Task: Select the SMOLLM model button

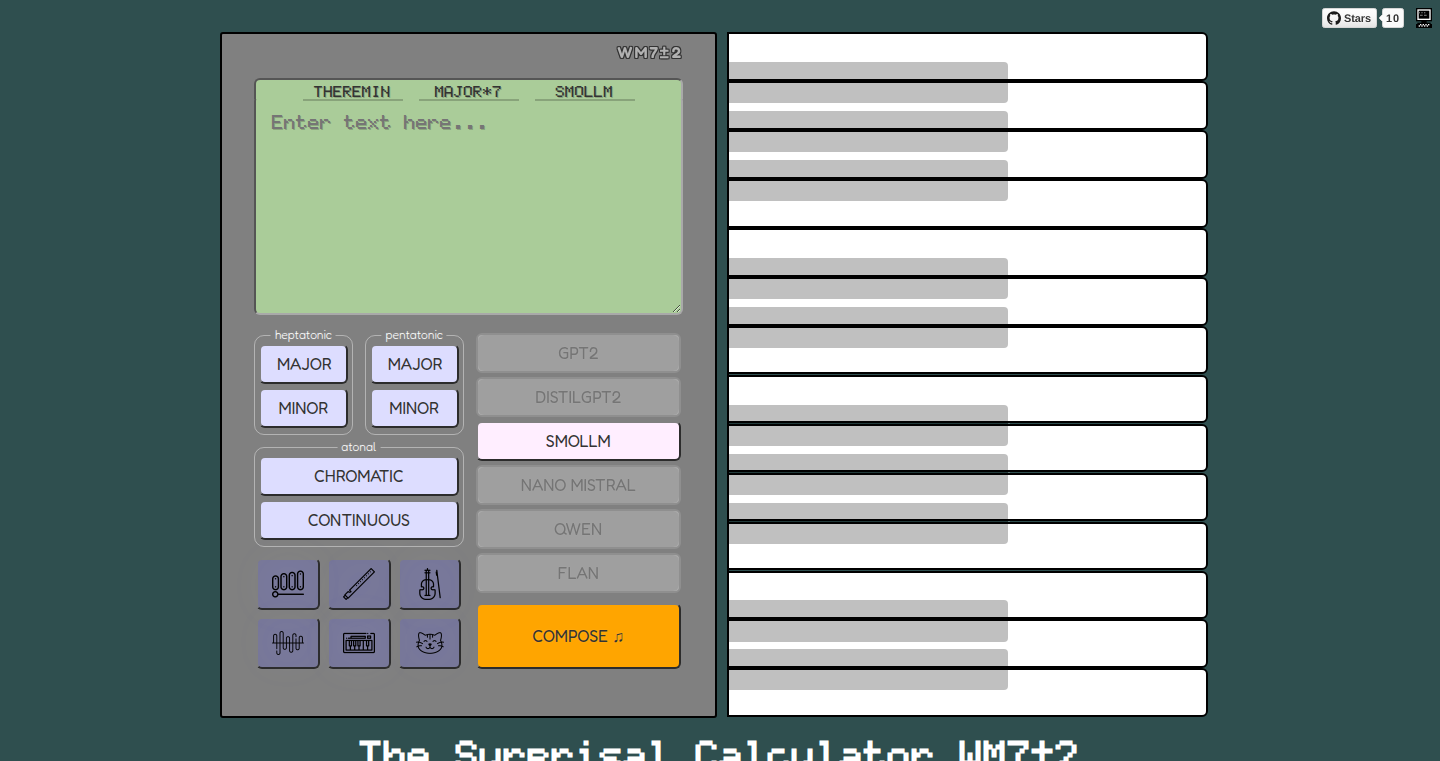Action: pos(578,441)
